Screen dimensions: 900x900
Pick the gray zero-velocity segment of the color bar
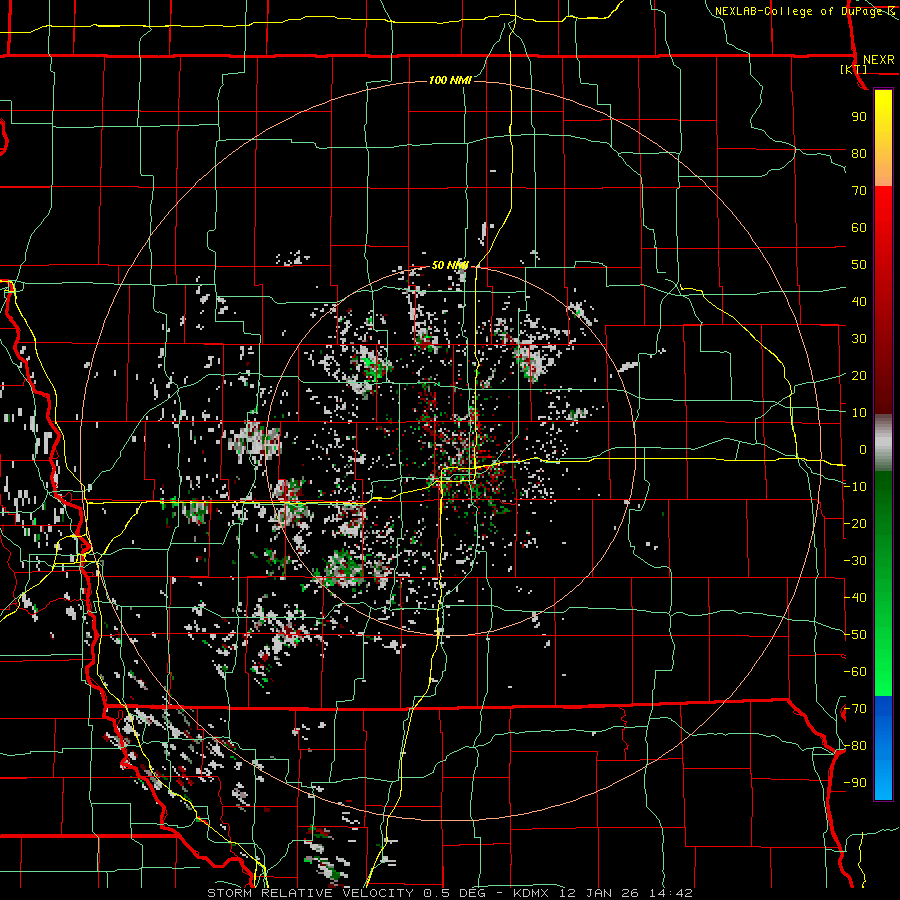pos(883,443)
